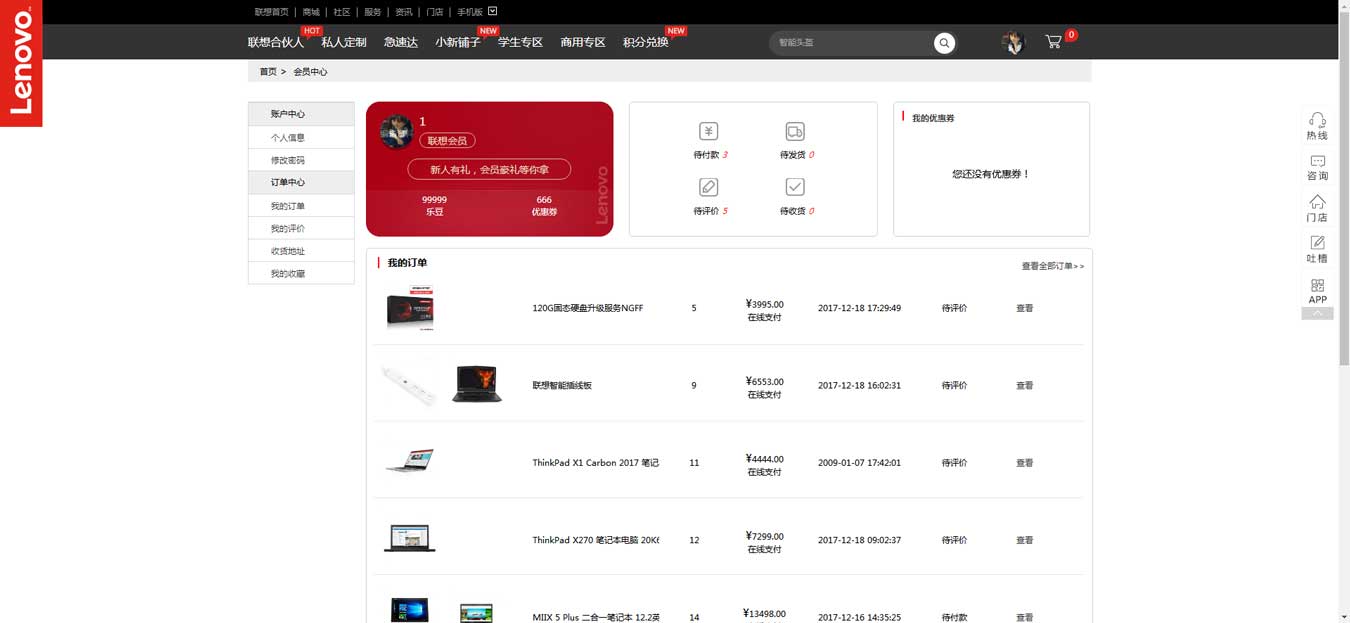
Task: Click the 商城 top link
Action: pos(311,12)
